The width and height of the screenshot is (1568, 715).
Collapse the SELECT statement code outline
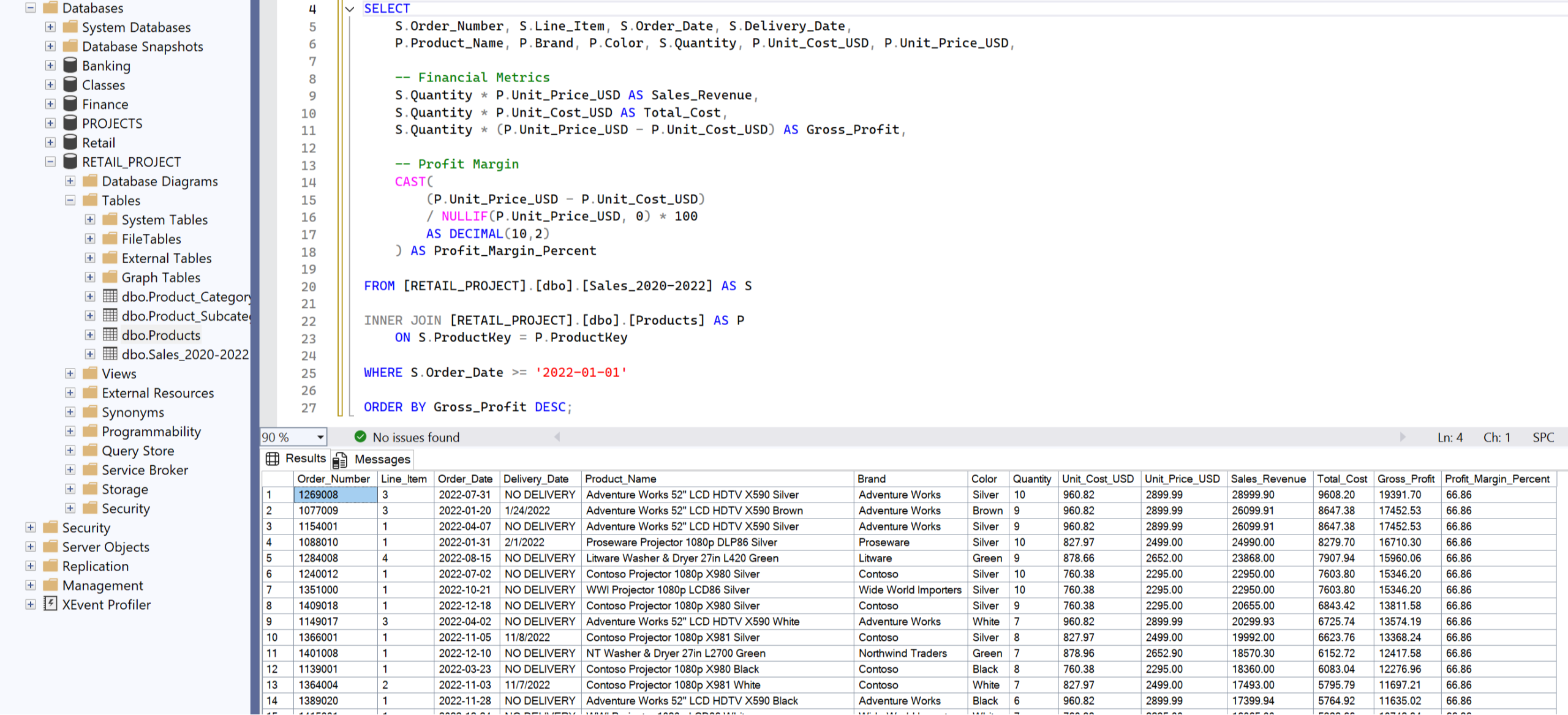pyautogui.click(x=350, y=9)
